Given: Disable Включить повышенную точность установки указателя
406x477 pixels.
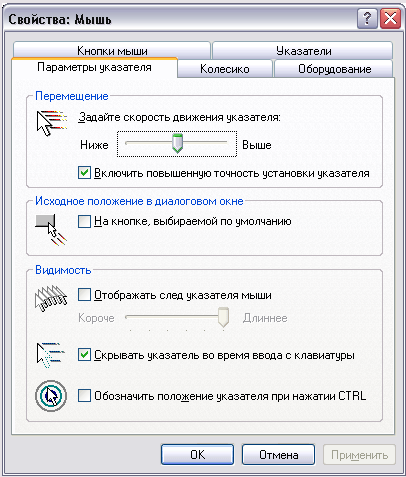Looking at the screenshot, I should [84, 173].
